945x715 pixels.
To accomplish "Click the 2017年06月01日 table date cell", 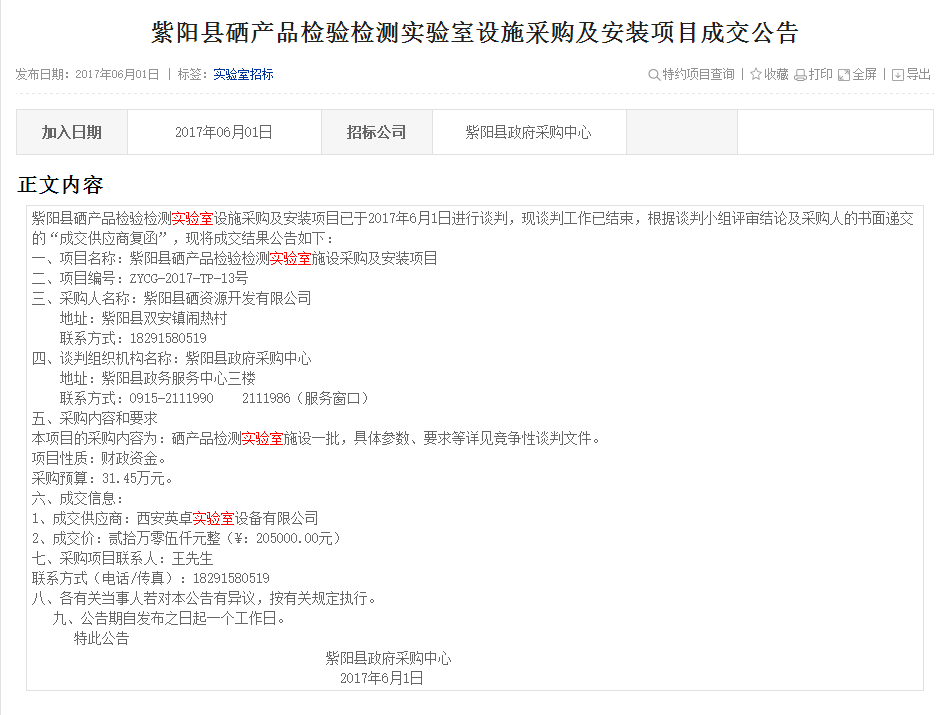I will (x=223, y=132).
